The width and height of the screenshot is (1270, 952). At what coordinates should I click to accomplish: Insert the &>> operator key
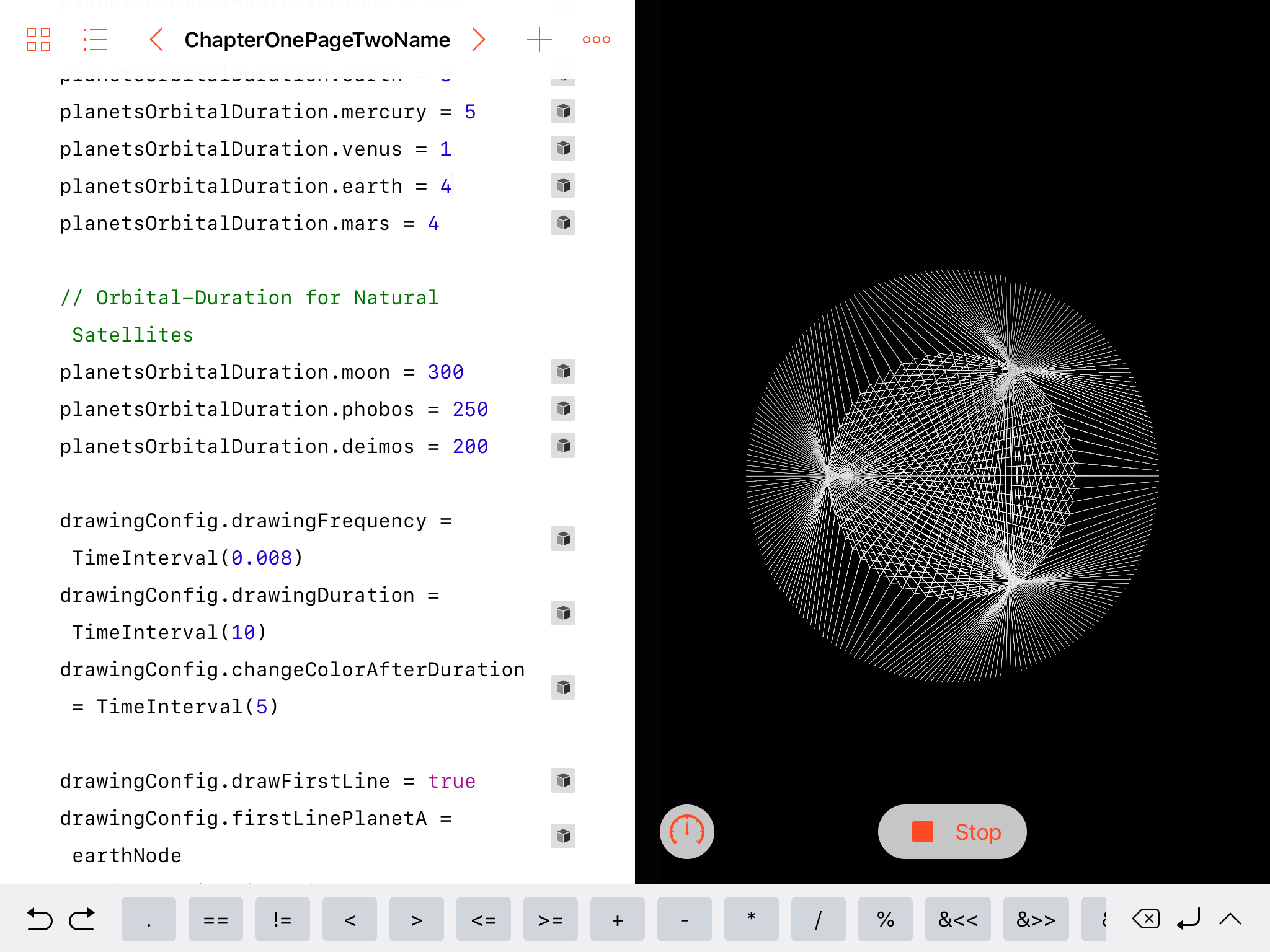(x=1036, y=919)
